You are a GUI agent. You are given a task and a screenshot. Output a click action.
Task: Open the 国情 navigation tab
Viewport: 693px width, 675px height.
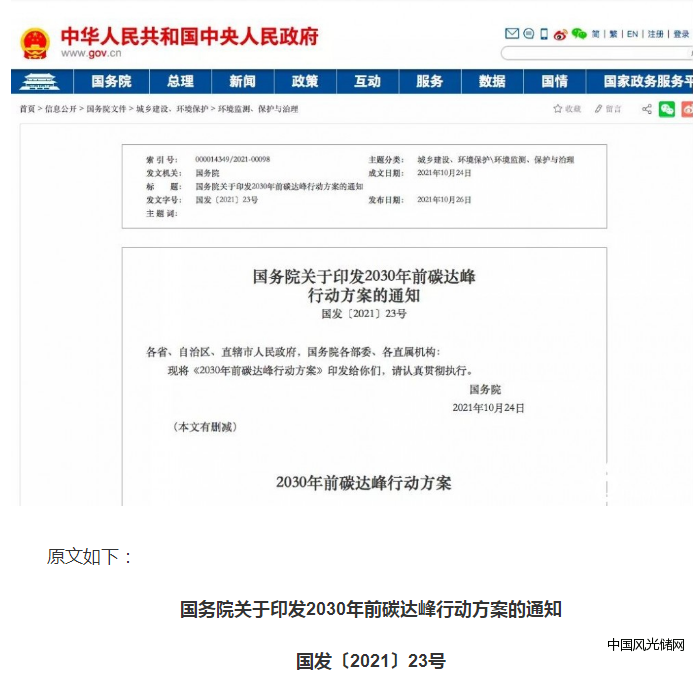click(554, 81)
